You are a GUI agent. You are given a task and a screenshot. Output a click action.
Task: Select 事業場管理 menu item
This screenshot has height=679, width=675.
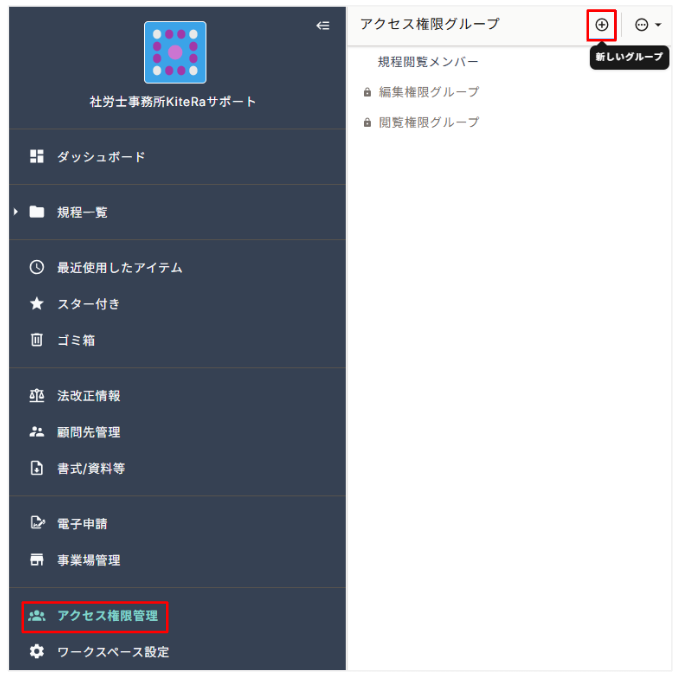[x=88, y=560]
